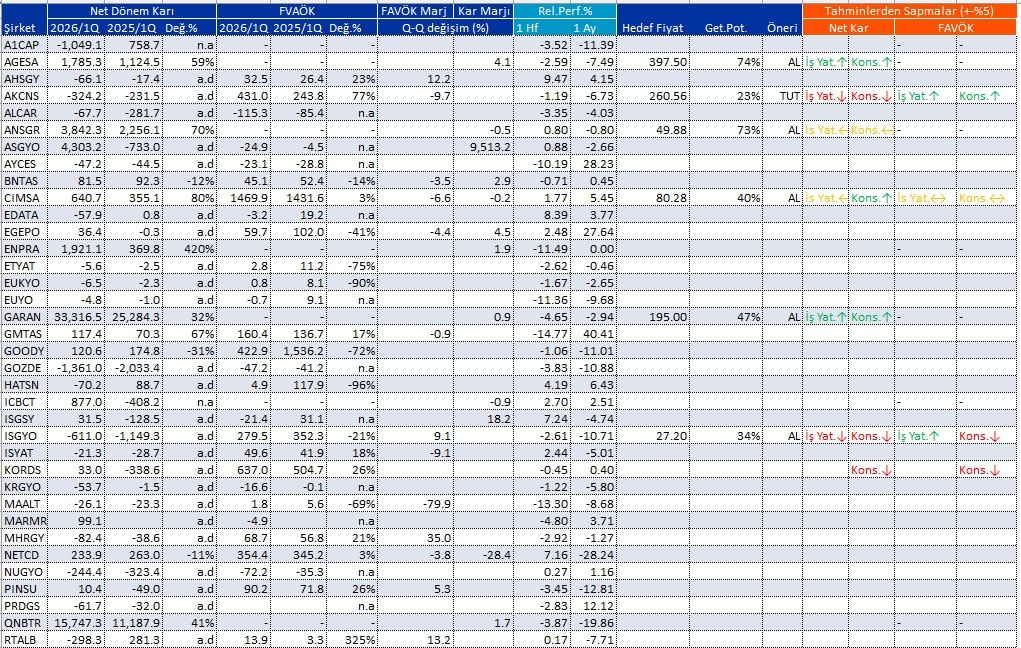This screenshot has width=1021, height=648.
Task: Click the Get.Pot. column header
Action: tap(726, 28)
